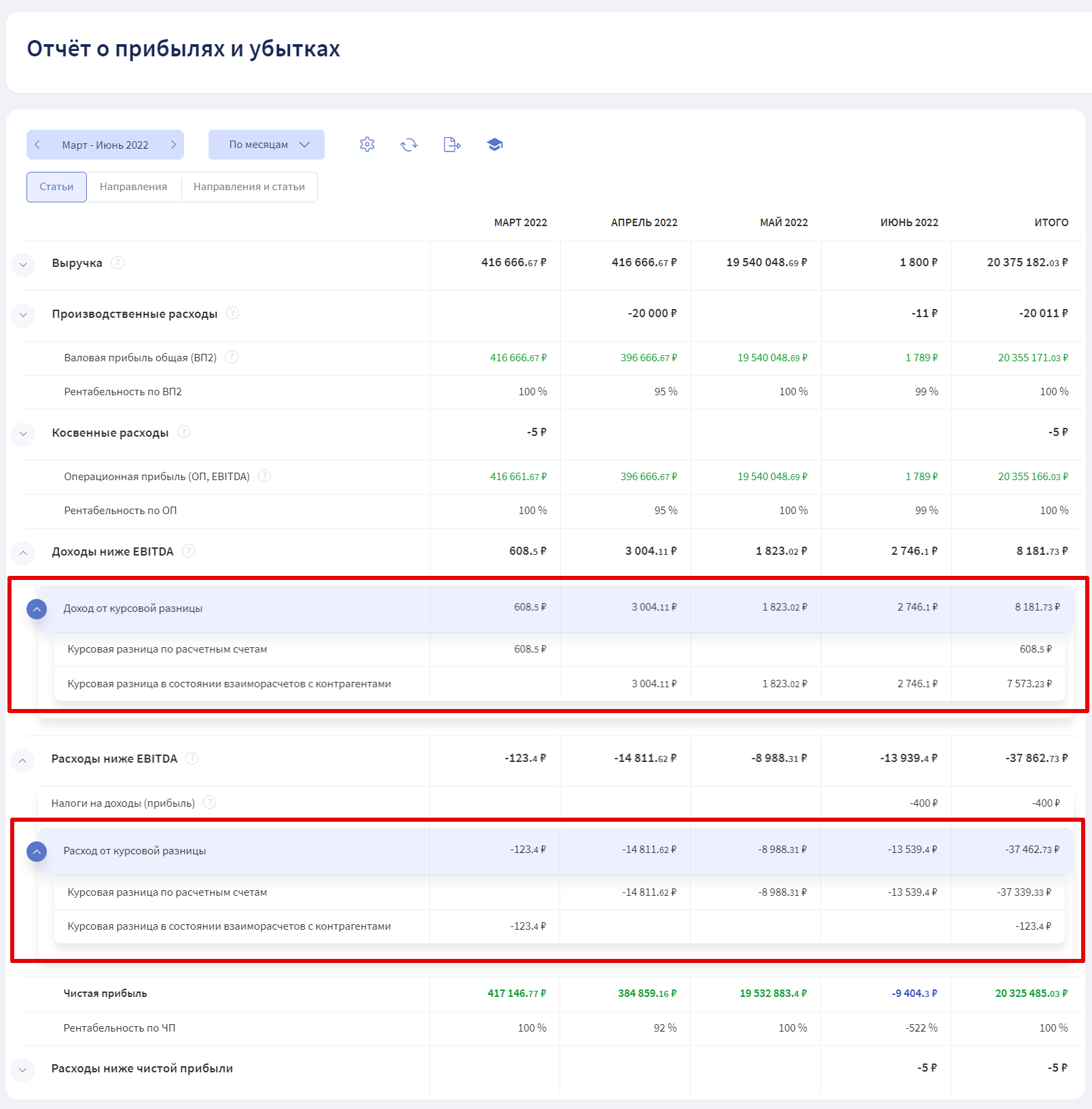
Task: Show help hint next to Выручка
Action: [x=117, y=262]
